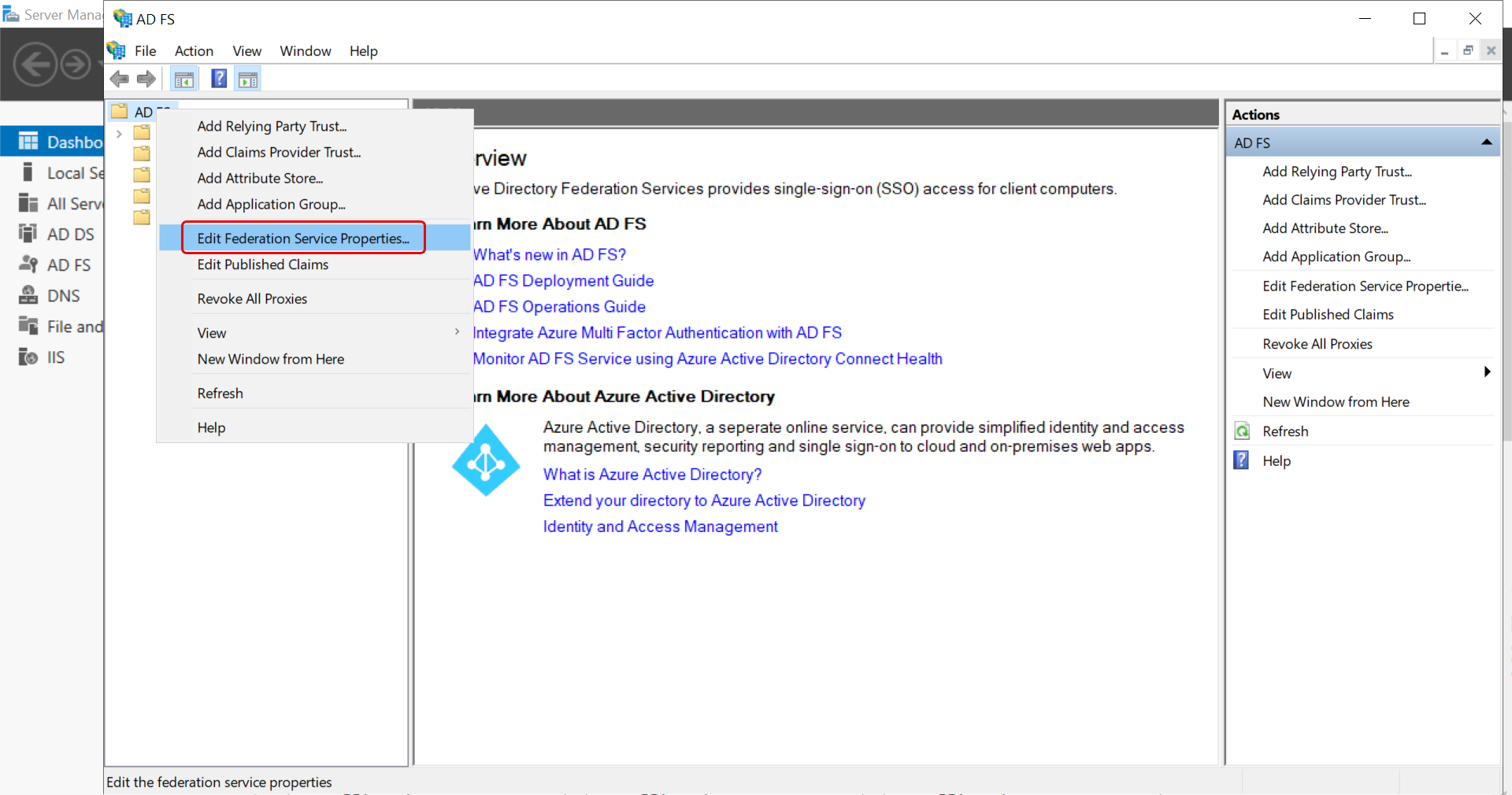Toggle the Show/Hide Action Pane toolbar icon

coord(248,79)
